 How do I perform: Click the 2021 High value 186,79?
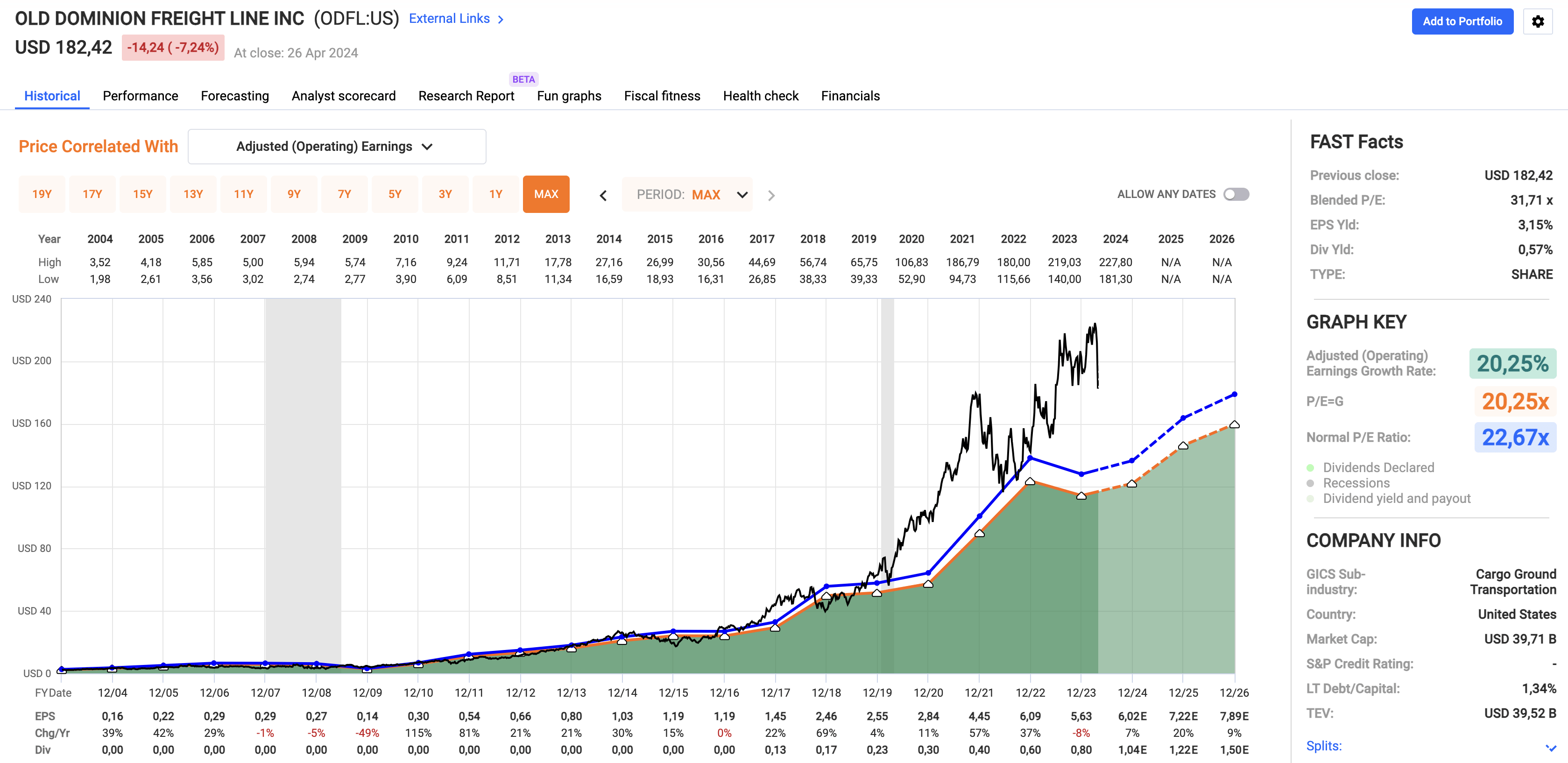coord(962,262)
